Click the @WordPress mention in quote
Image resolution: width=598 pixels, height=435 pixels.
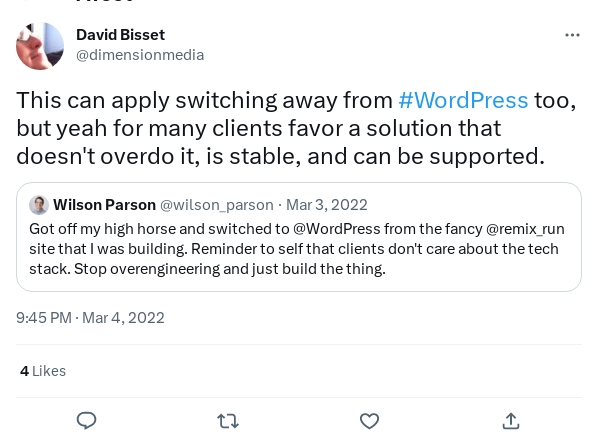(x=337, y=229)
